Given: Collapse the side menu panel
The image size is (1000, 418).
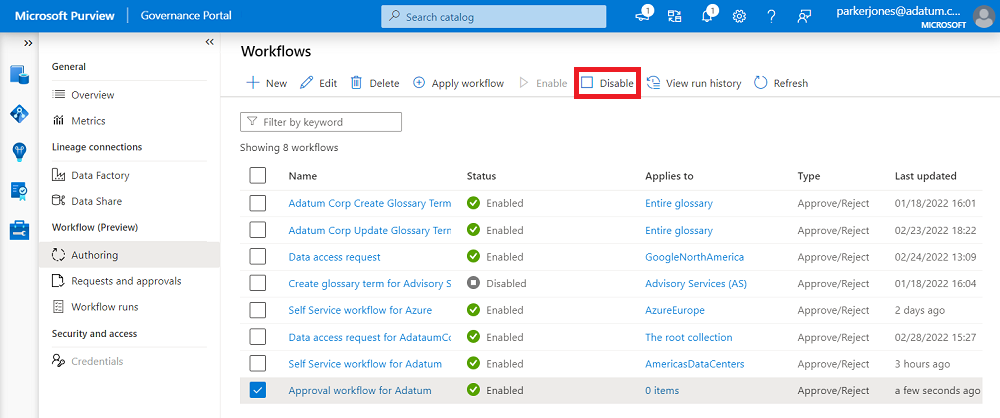Looking at the screenshot, I should 209,42.
